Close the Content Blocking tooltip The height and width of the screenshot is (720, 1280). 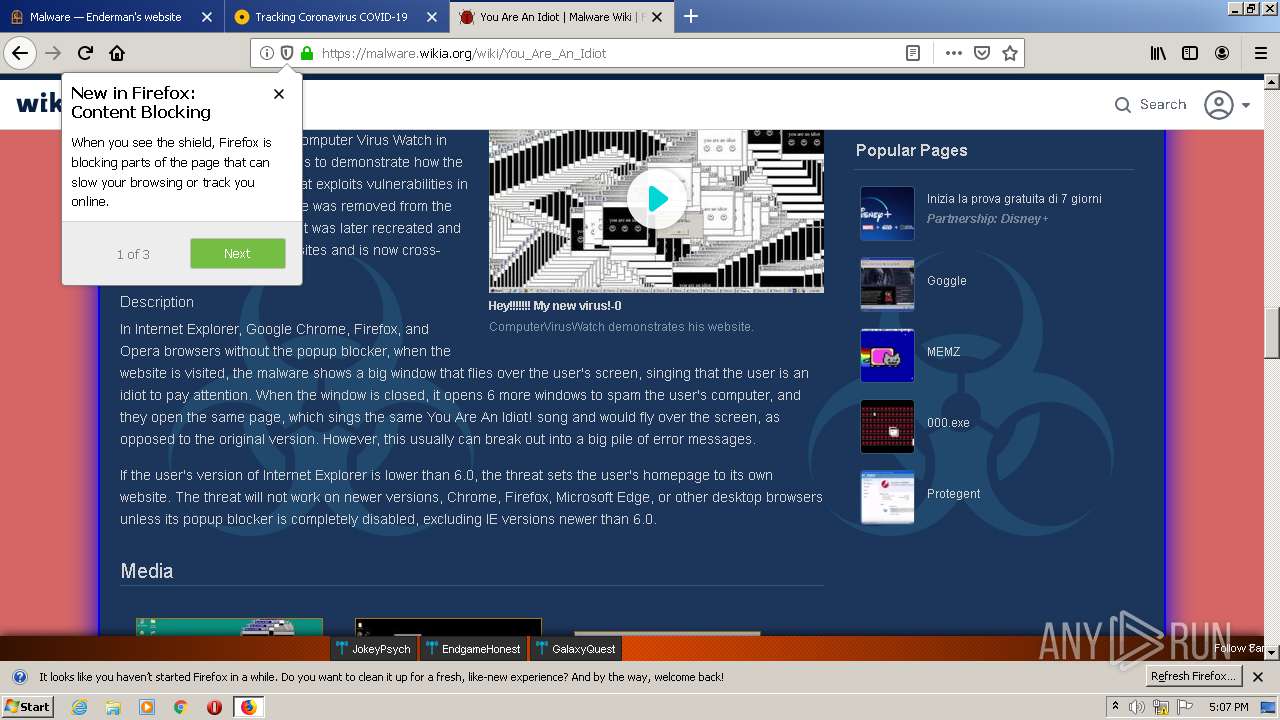pos(279,94)
